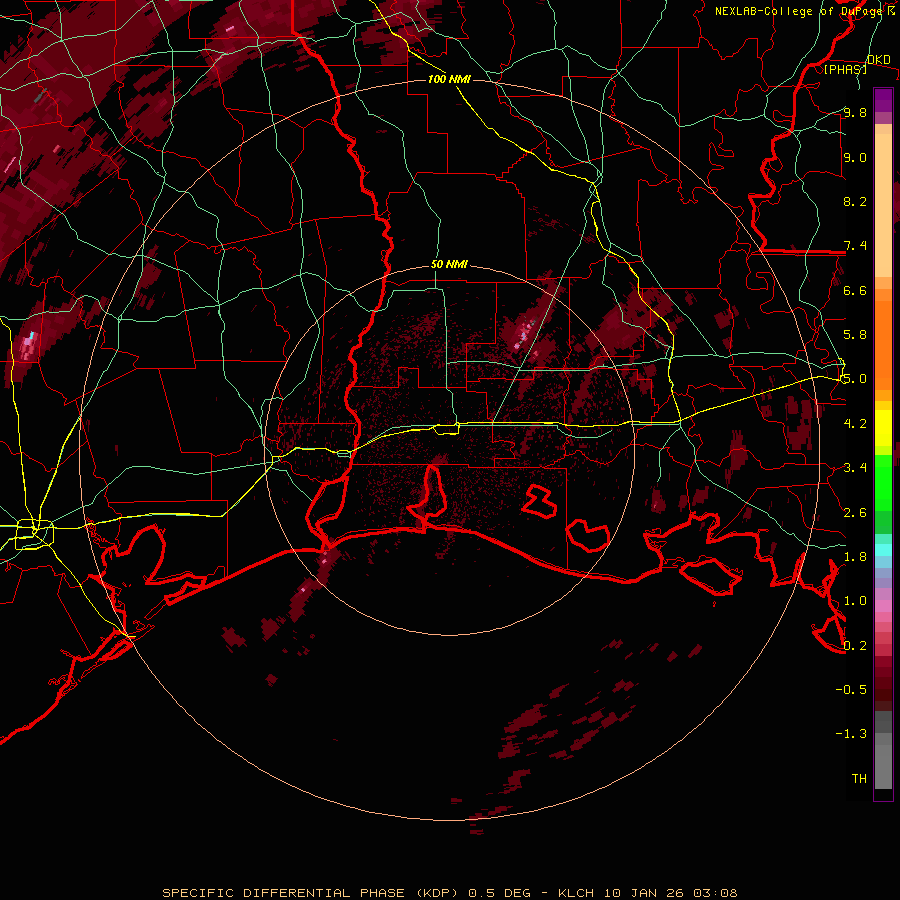This screenshot has width=900, height=900.
Task: Click the 7.4 legend value
Action: [855, 246]
